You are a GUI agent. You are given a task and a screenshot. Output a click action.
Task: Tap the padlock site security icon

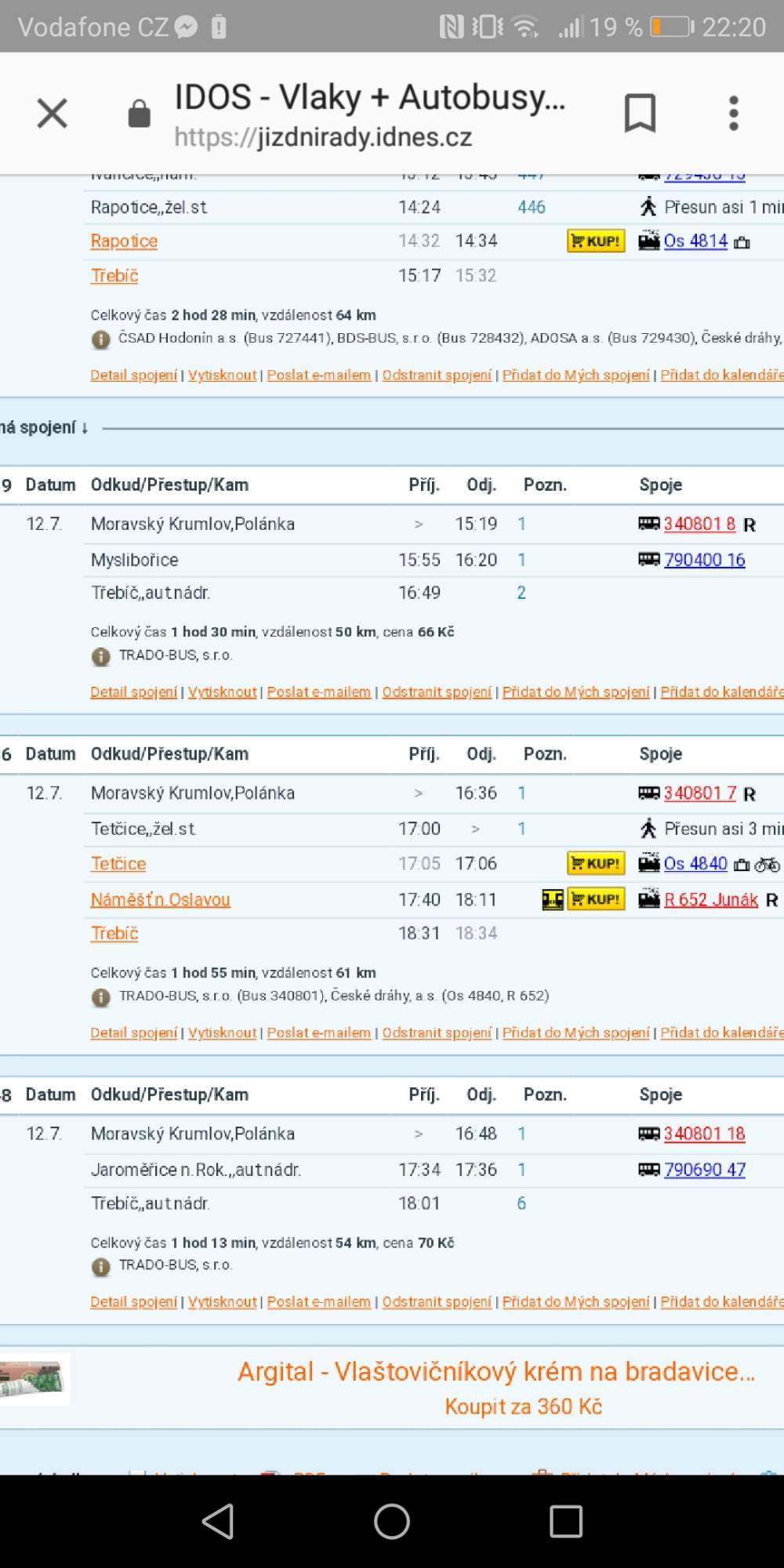(x=139, y=114)
